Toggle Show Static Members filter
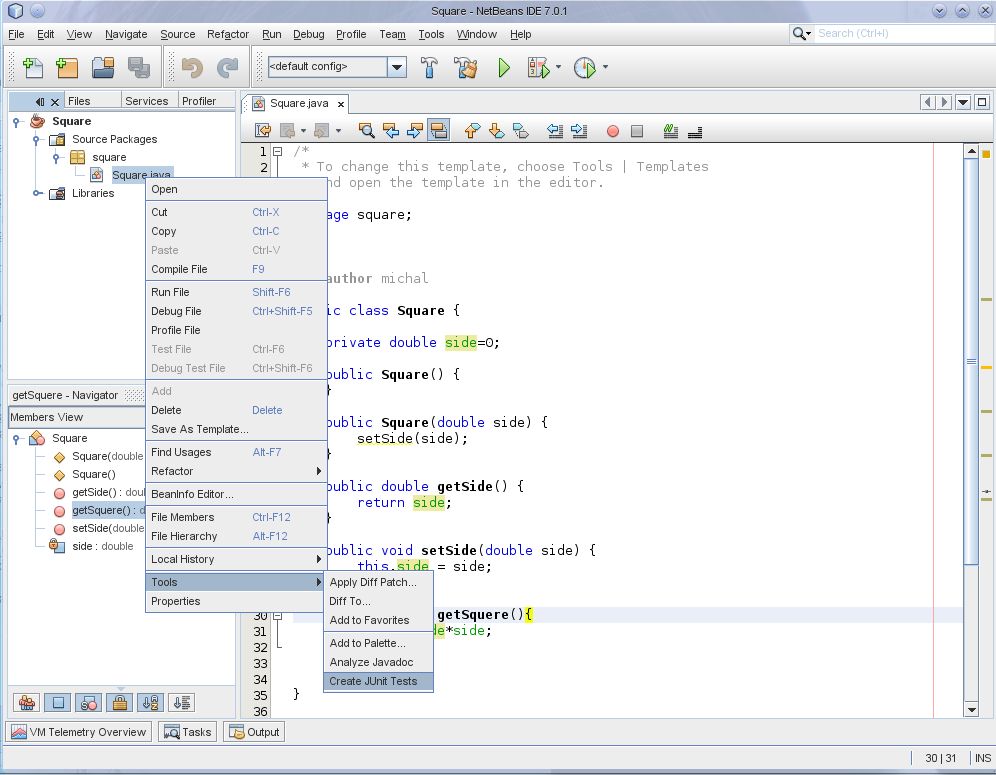Screen dimensions: 996x775 click(89, 703)
